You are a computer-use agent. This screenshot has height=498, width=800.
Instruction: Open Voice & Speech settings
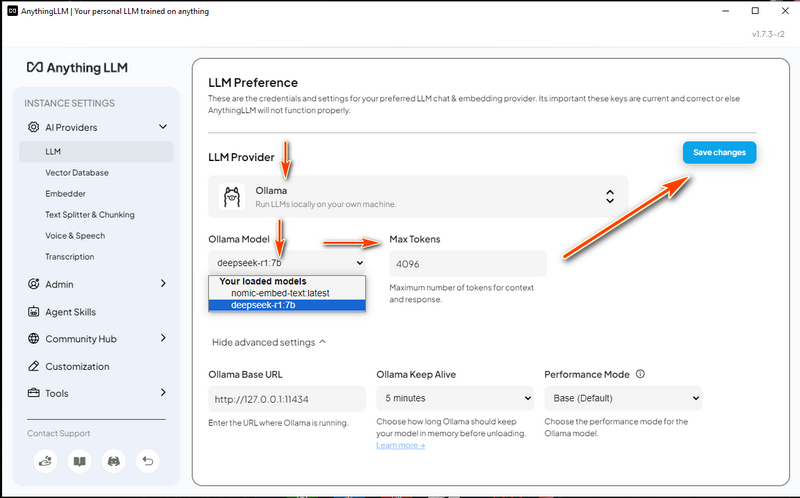75,236
